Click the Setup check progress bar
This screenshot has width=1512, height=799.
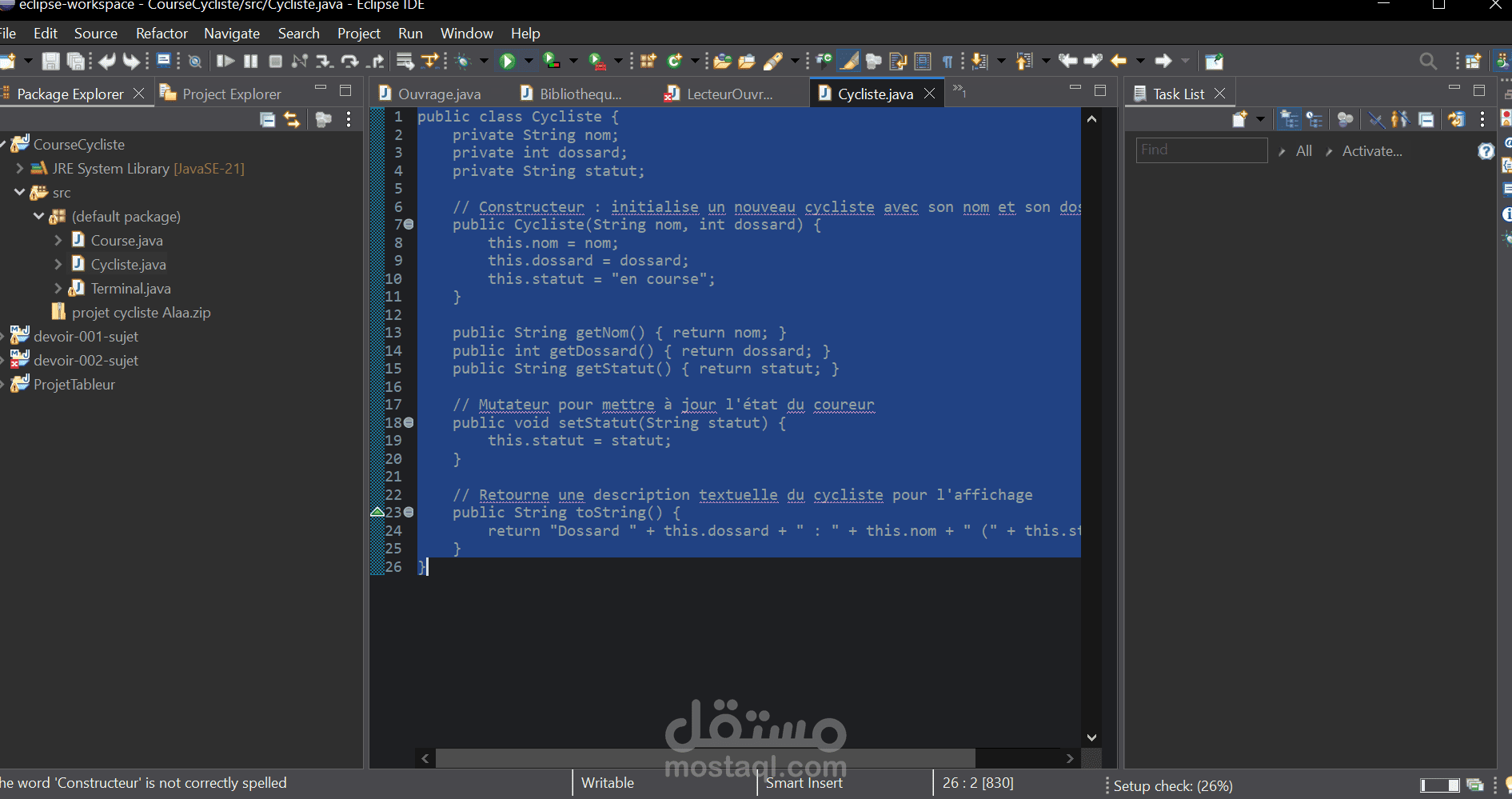click(x=1440, y=785)
